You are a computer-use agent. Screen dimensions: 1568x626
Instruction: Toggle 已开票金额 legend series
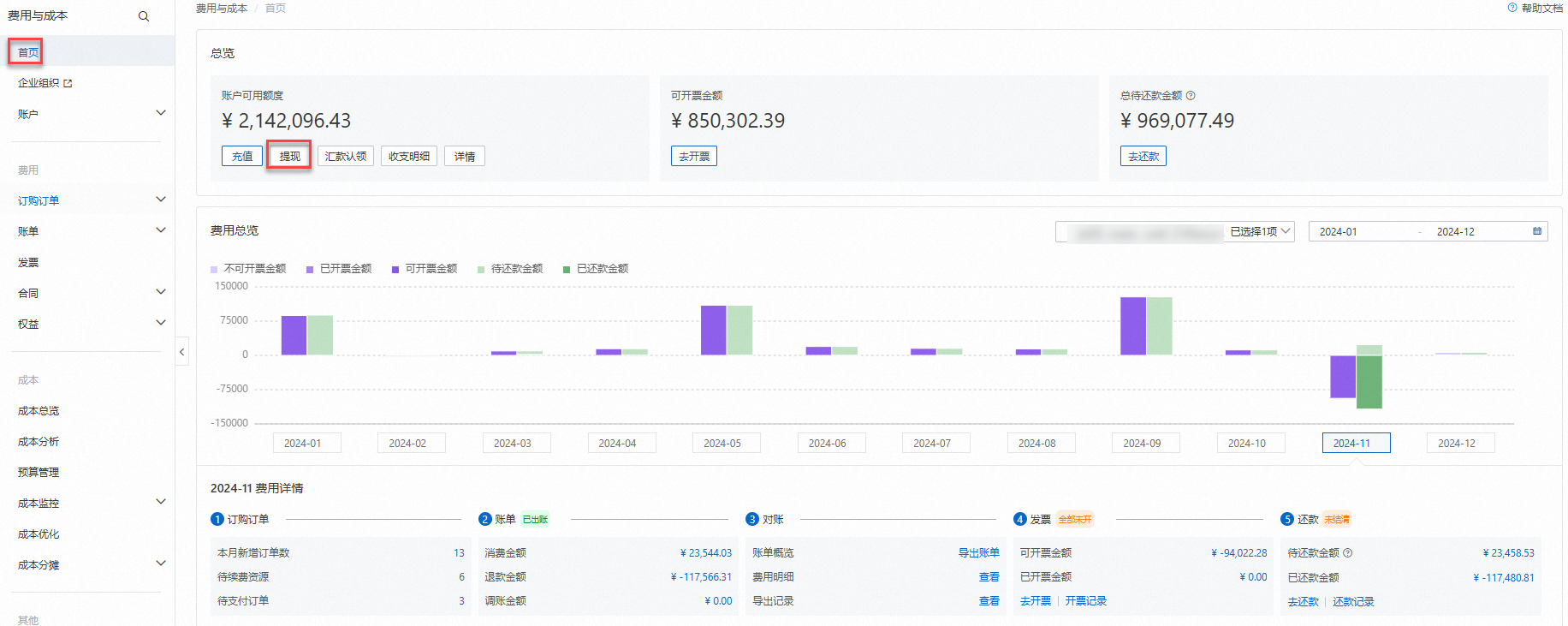(x=339, y=269)
